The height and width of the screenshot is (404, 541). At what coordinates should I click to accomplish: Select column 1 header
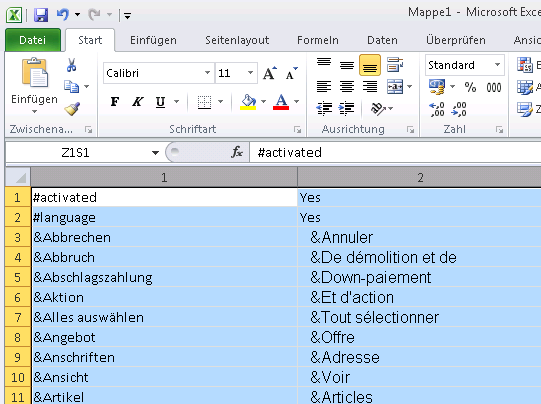click(x=164, y=178)
